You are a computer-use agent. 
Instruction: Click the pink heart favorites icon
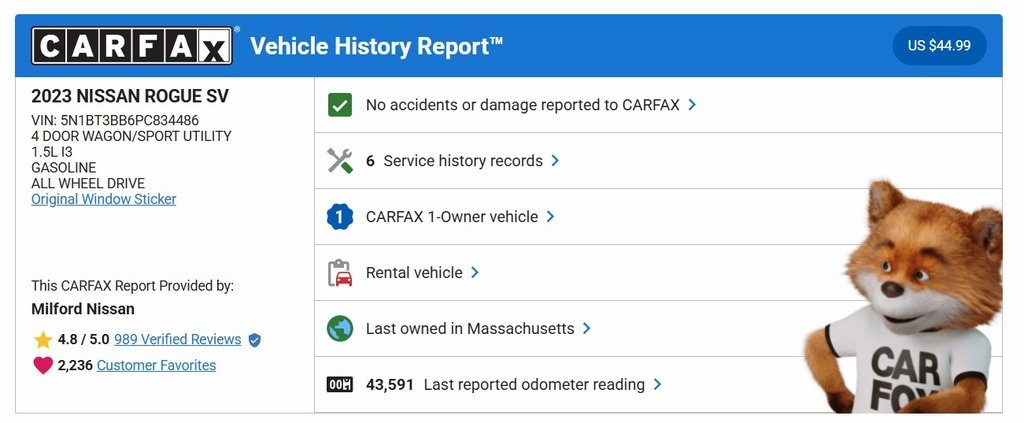point(43,366)
